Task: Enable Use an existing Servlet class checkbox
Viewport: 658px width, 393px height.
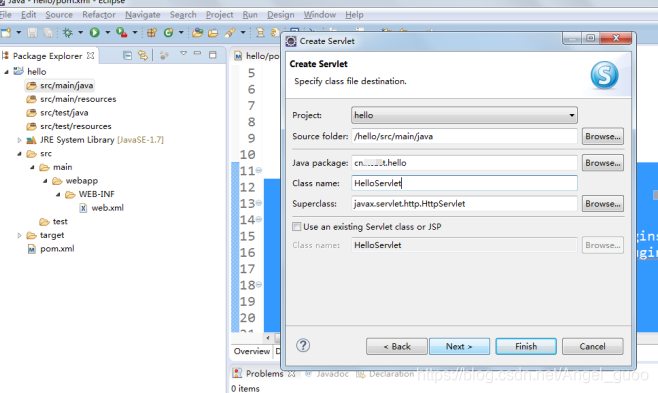Action: pyautogui.click(x=297, y=227)
